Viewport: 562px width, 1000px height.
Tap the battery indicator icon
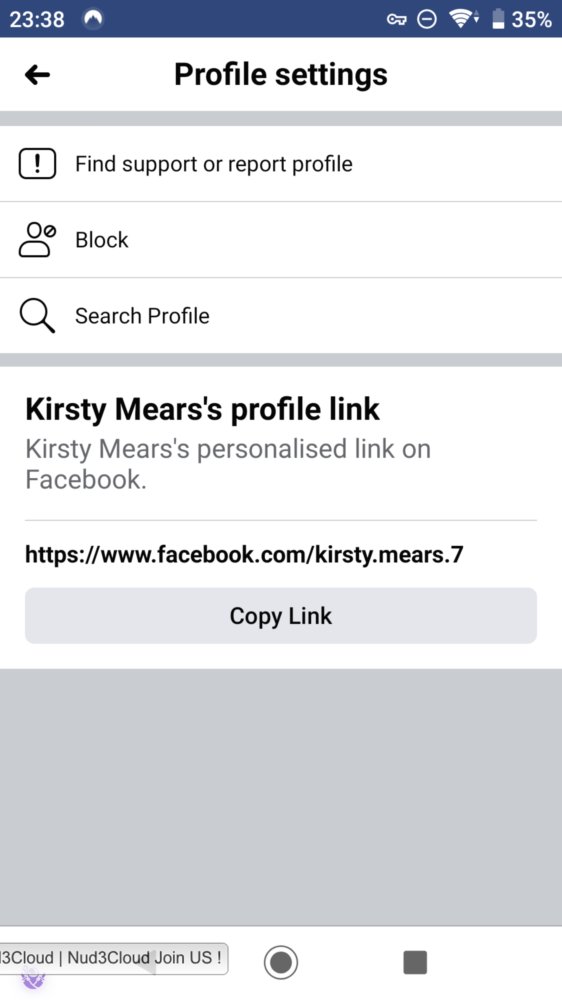[x=499, y=20]
